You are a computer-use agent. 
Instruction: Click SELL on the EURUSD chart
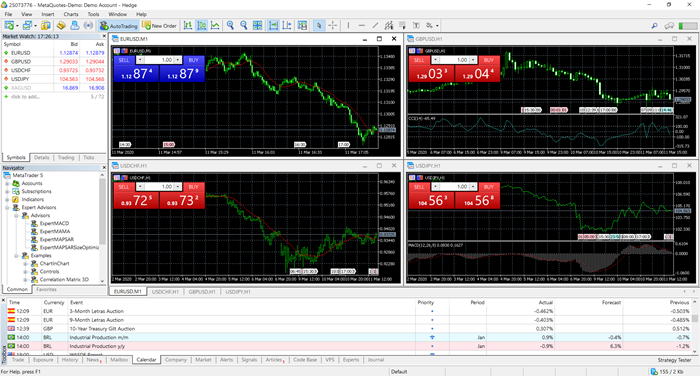[x=124, y=60]
